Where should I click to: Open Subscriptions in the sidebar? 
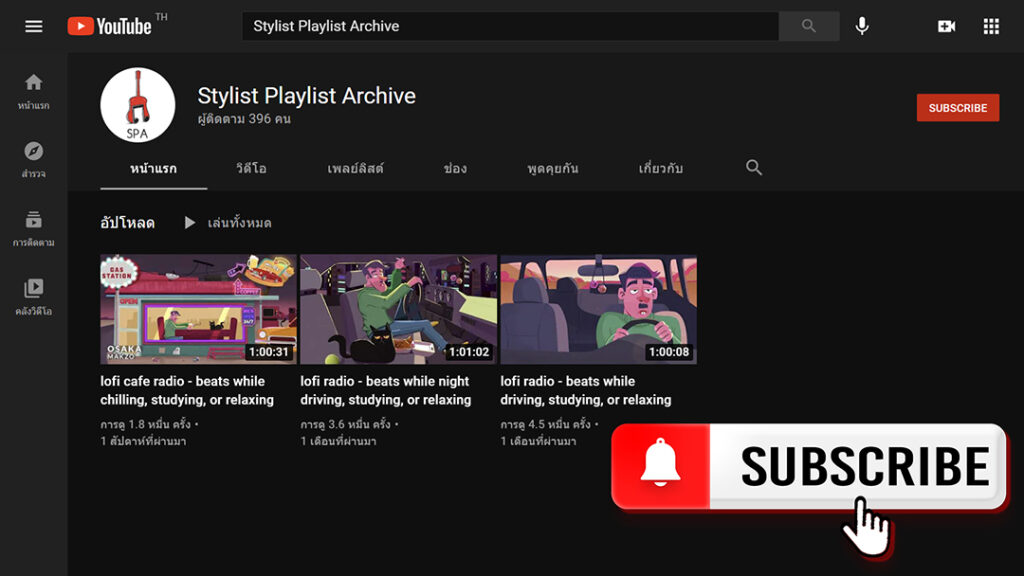tap(34, 227)
